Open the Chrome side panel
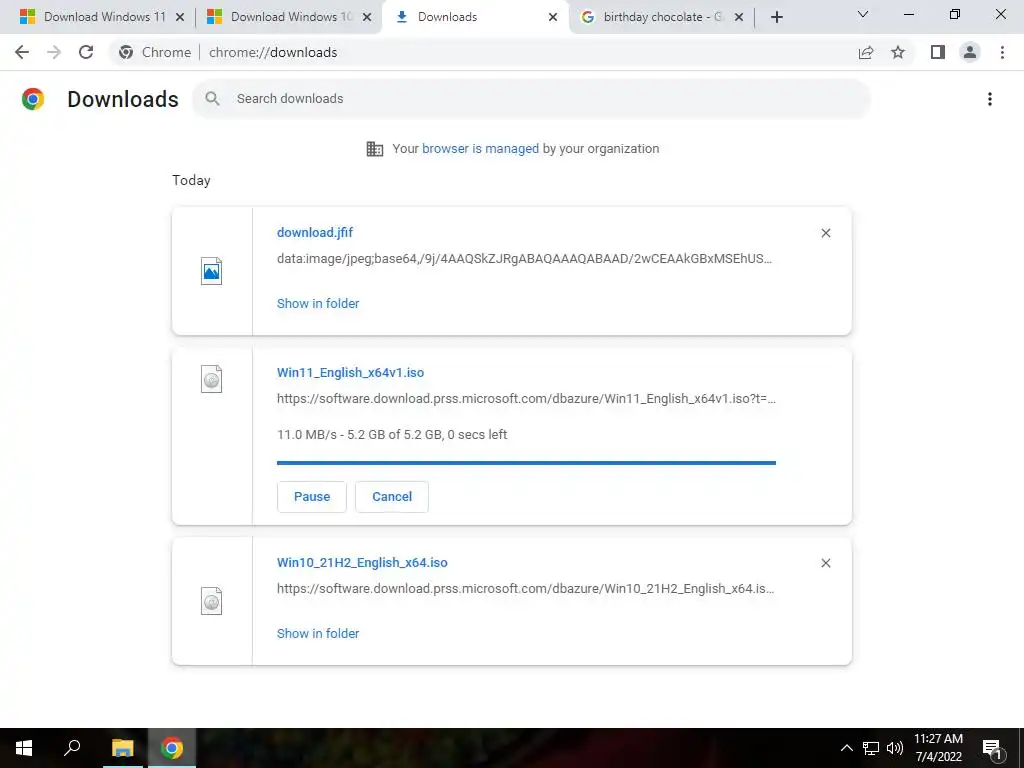The height and width of the screenshot is (768, 1024). tap(938, 52)
